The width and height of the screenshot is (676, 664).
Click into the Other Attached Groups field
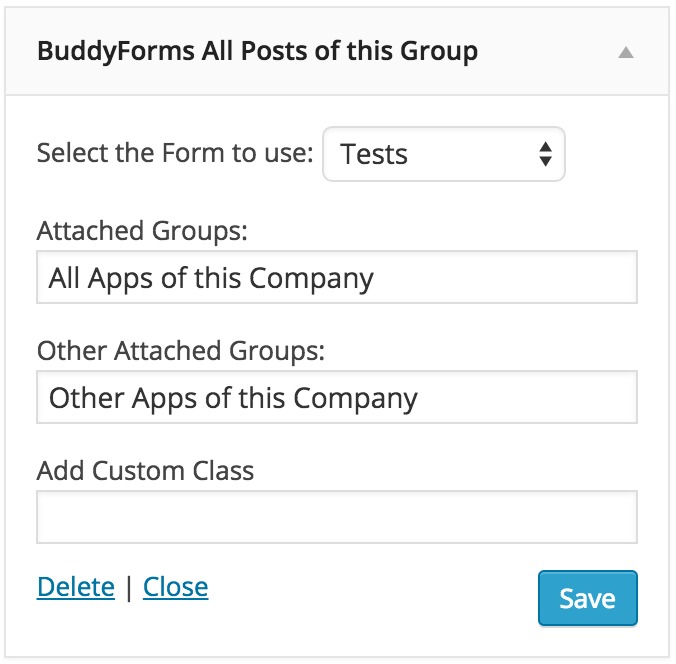pos(336,397)
